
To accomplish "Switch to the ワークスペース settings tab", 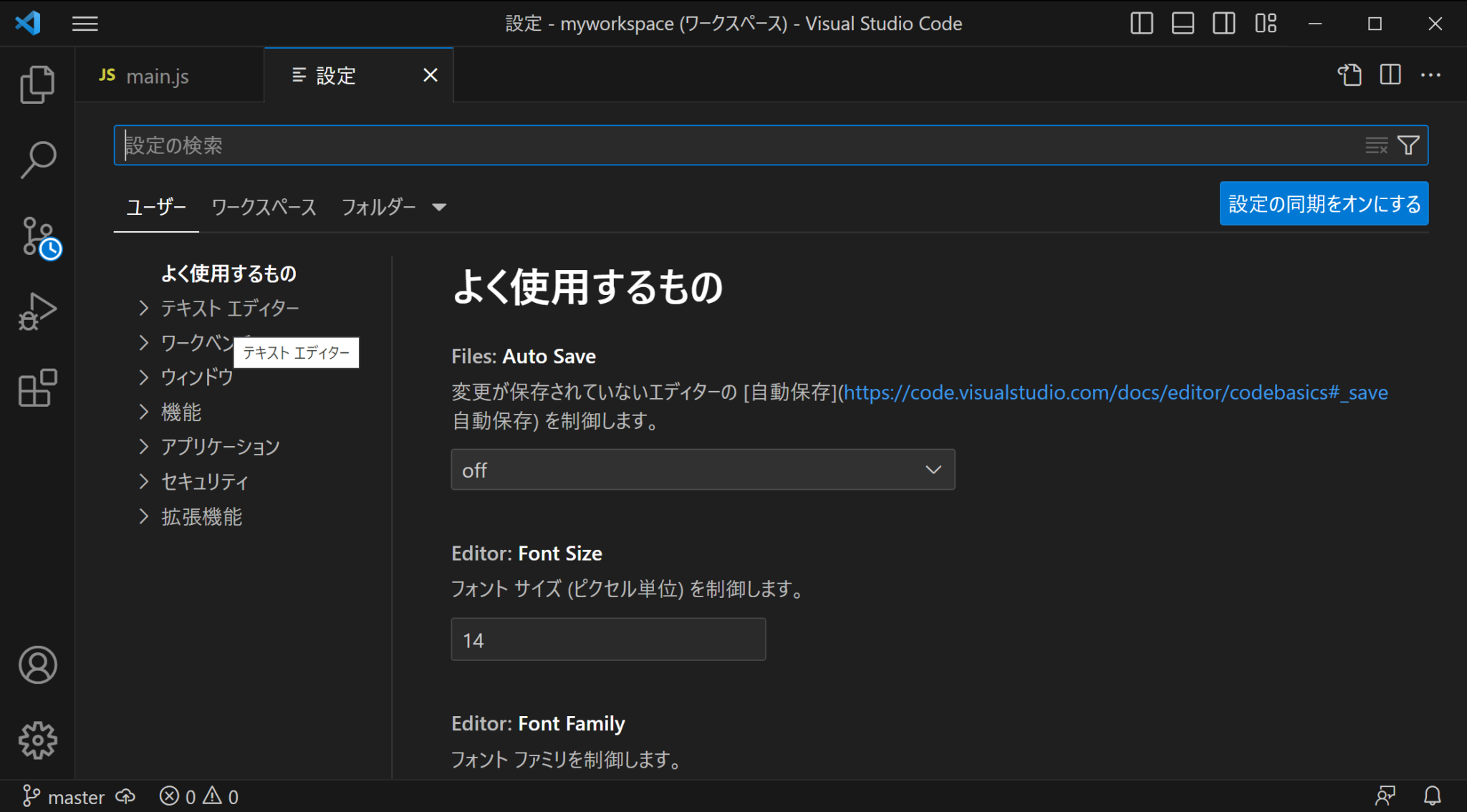I will 264,208.
